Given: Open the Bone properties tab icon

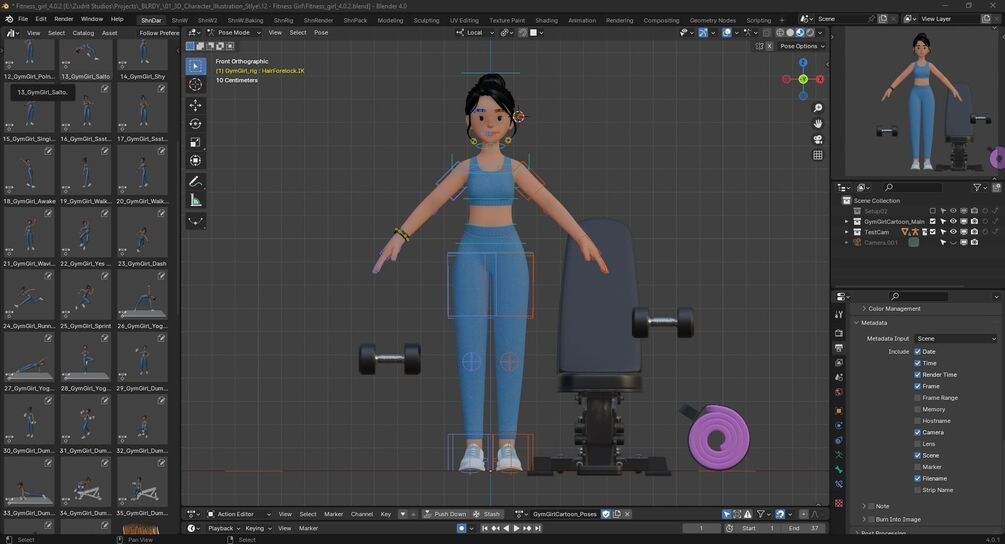Looking at the screenshot, I should click(x=839, y=470).
